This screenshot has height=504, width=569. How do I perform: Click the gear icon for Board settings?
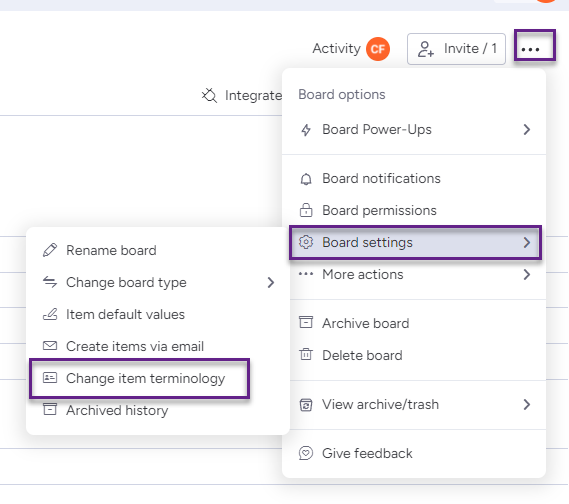pos(306,242)
